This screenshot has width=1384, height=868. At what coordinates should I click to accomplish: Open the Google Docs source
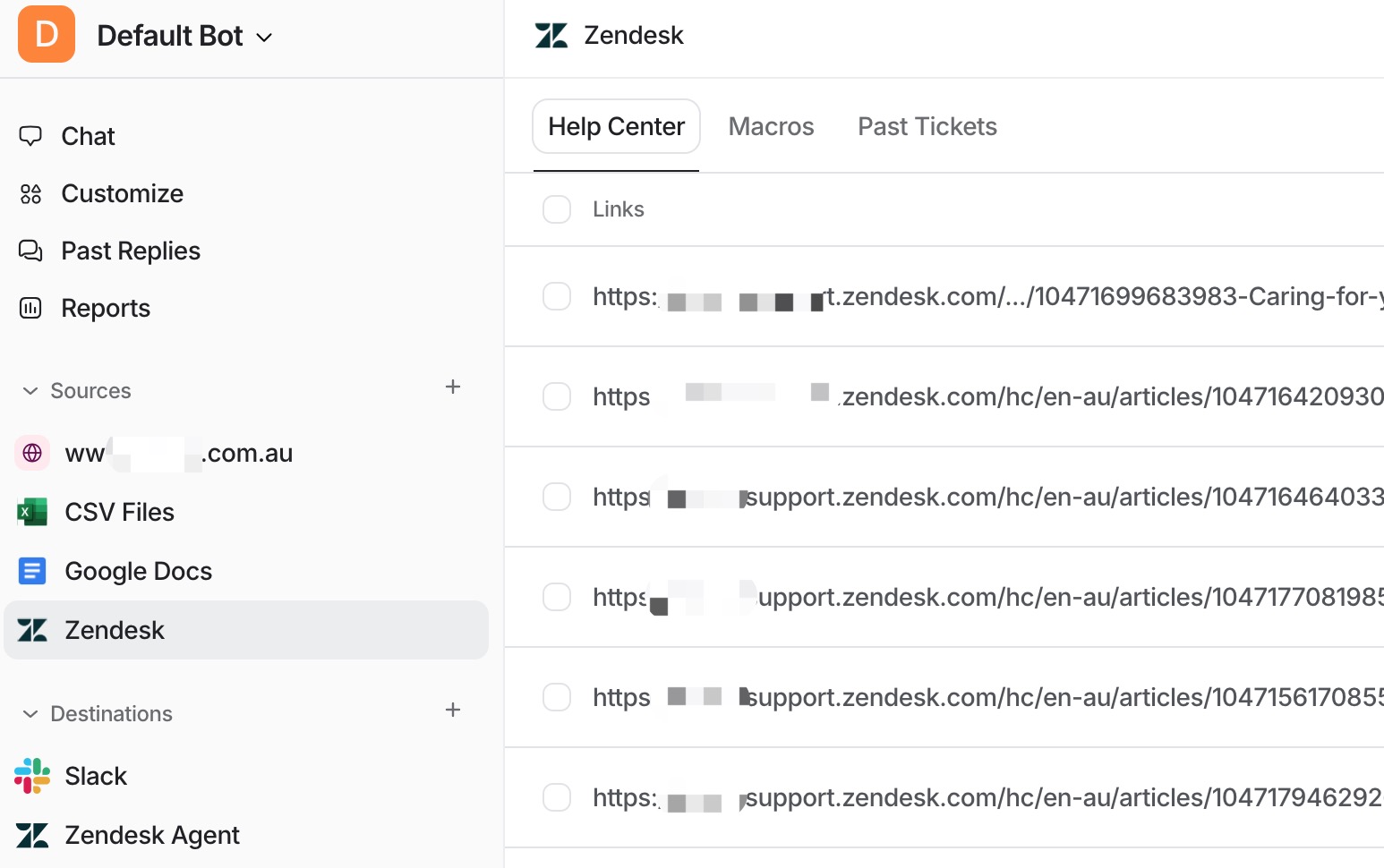[x=138, y=572]
